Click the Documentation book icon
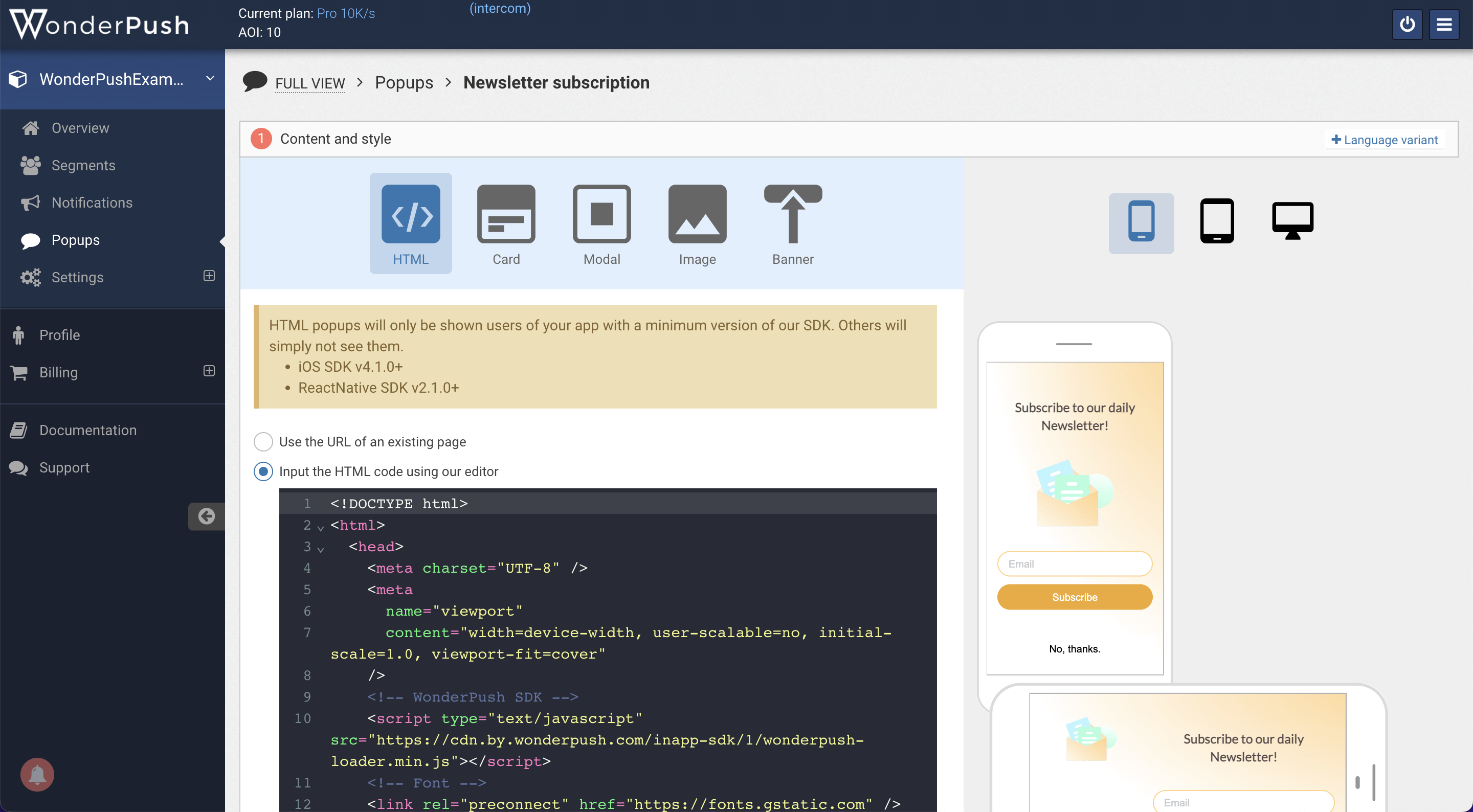 click(x=18, y=430)
